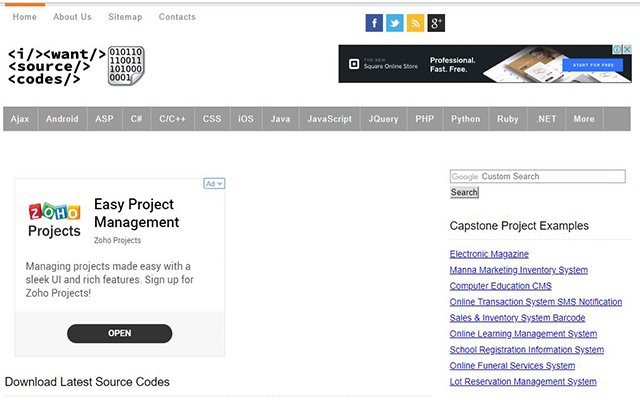640x400 pixels.
Task: Go to the Home page
Action: (24, 17)
